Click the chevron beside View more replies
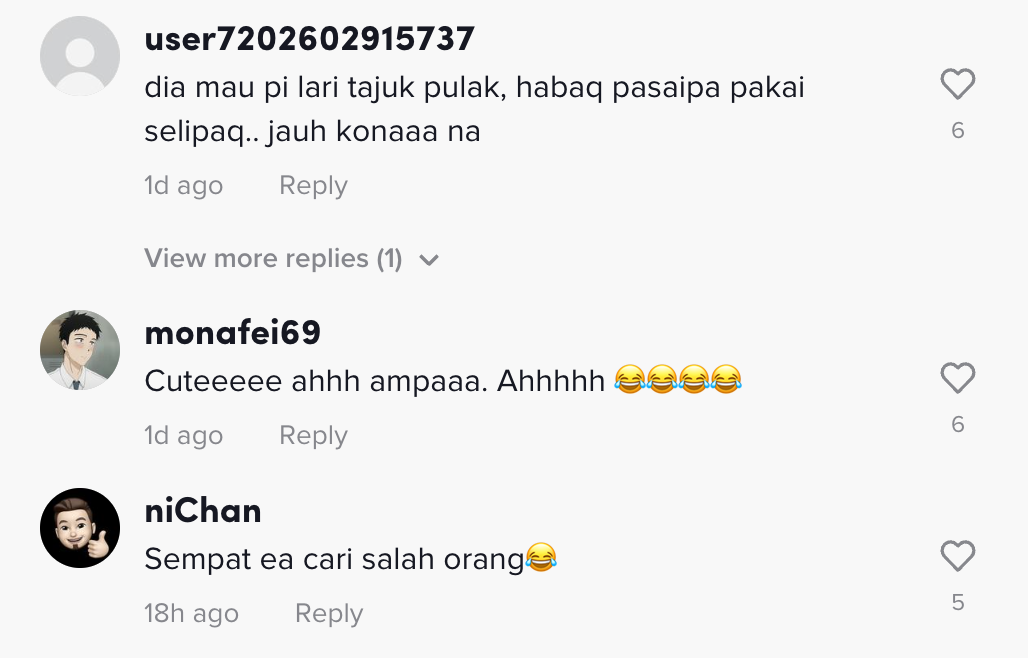1028x658 pixels. 429,260
